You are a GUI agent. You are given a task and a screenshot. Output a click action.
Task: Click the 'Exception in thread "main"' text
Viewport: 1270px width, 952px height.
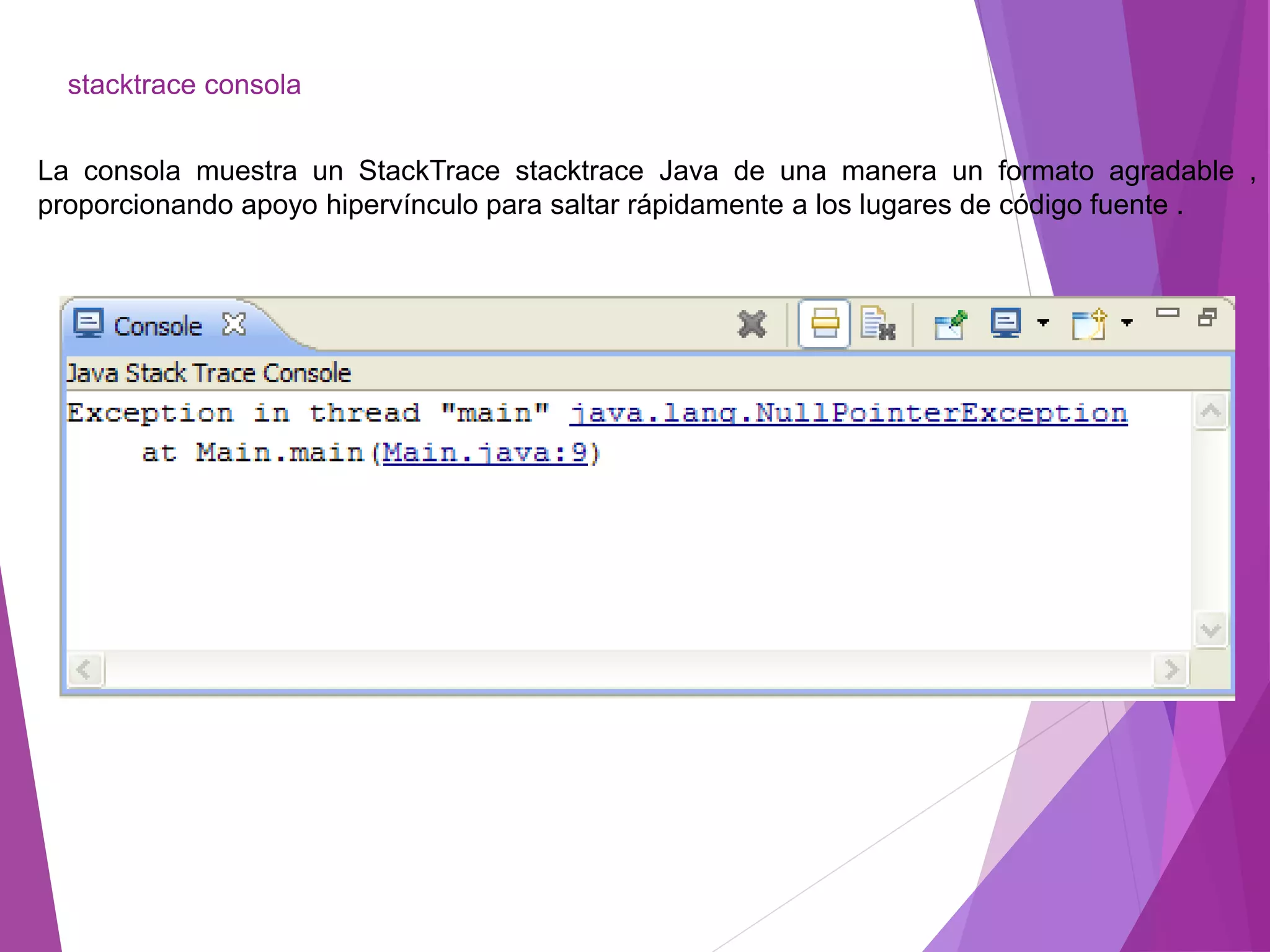(308, 413)
